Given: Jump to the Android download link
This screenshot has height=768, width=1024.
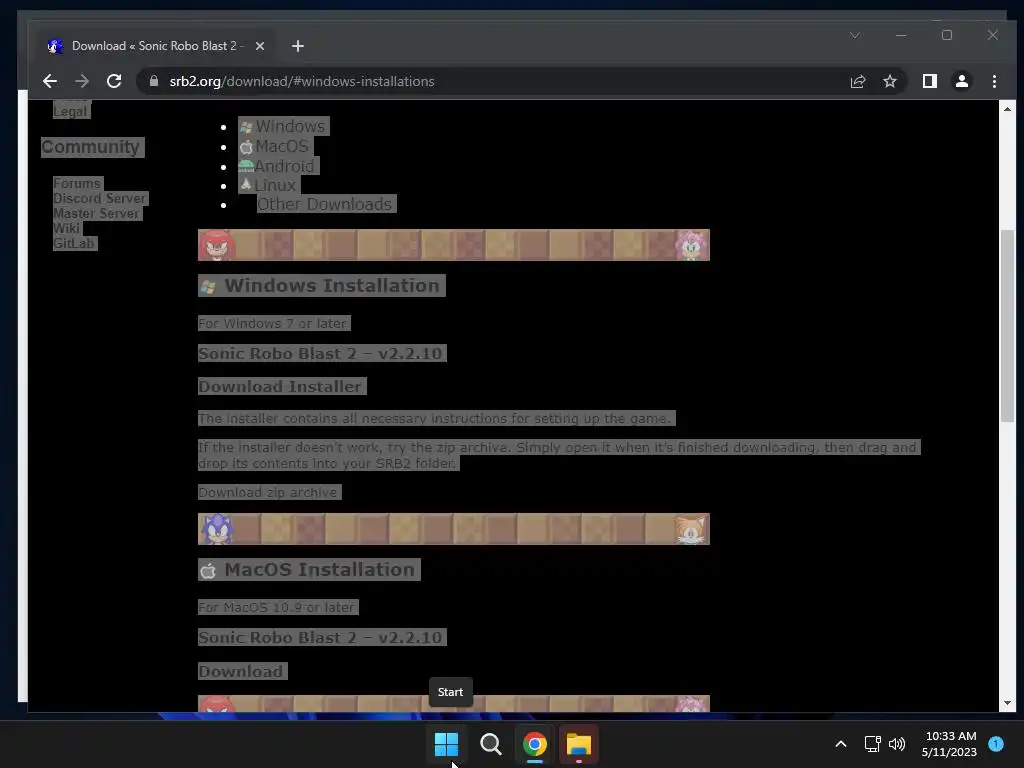Looking at the screenshot, I should coord(284,166).
